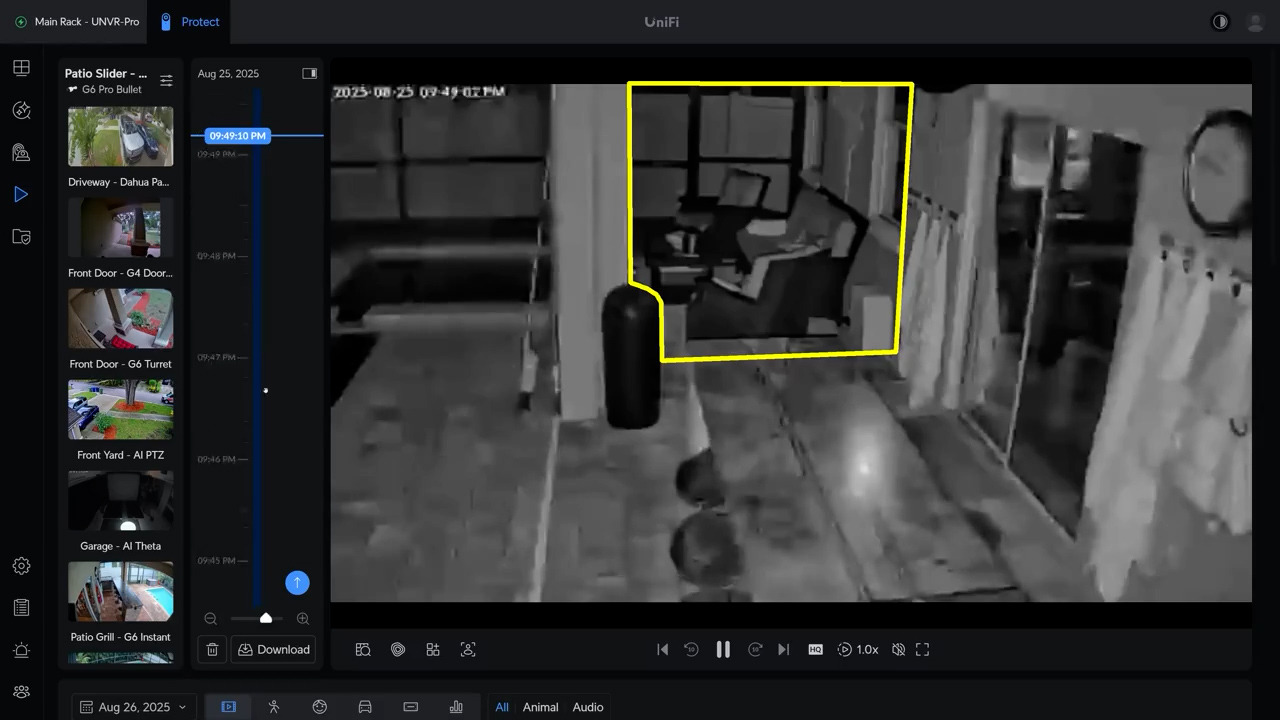Open the 1.0x playback speed selector
The height and width of the screenshot is (720, 1280).
(858, 649)
